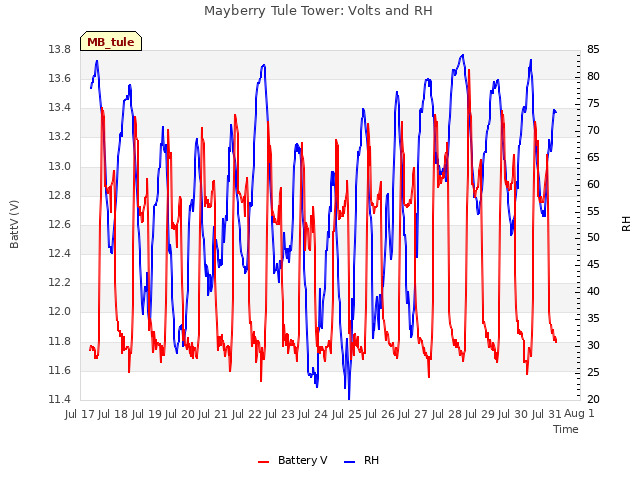Click the Jul 20 date tick label

pyautogui.click(x=180, y=414)
